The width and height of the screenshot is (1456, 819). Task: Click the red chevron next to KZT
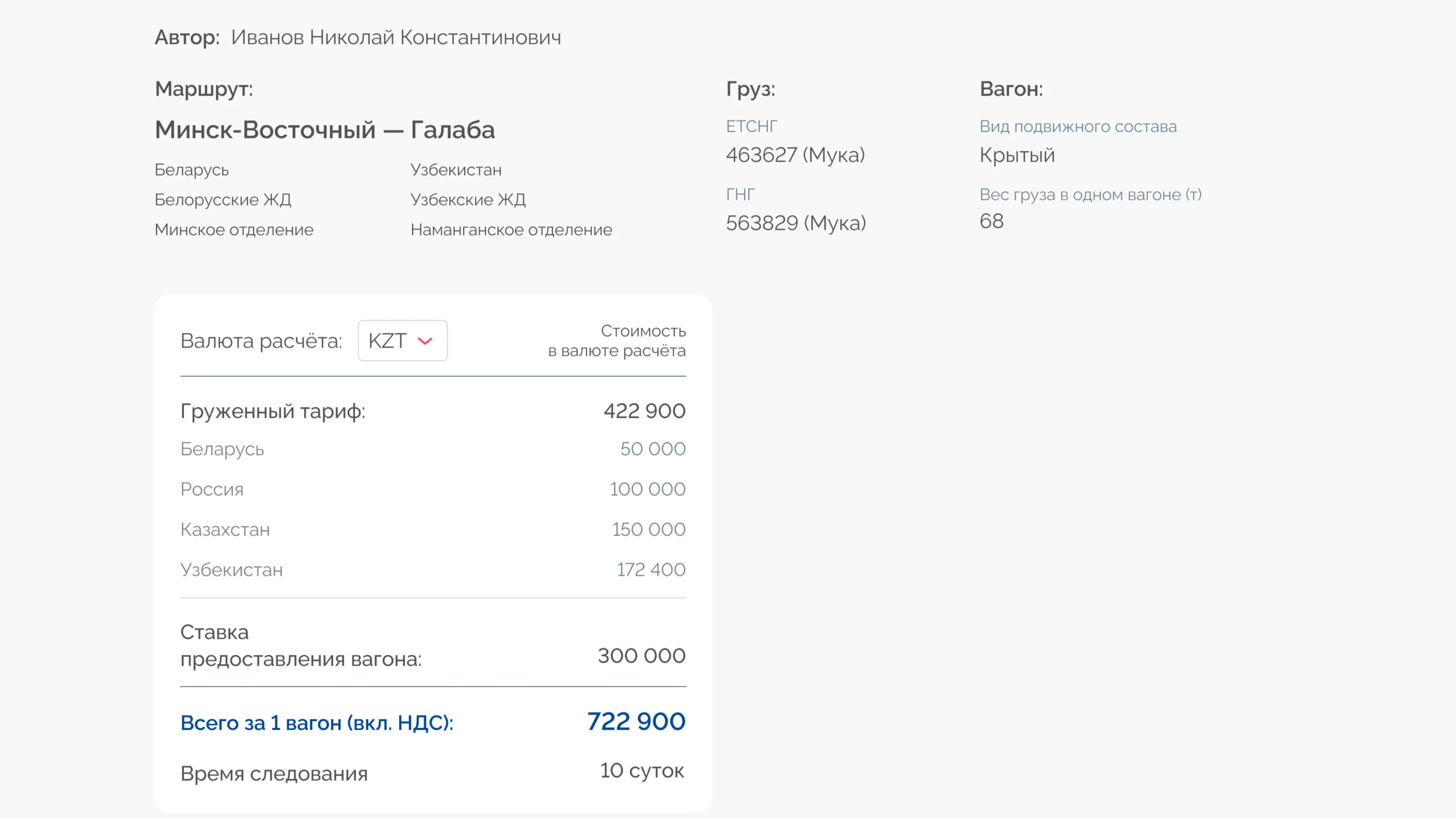[x=425, y=341]
